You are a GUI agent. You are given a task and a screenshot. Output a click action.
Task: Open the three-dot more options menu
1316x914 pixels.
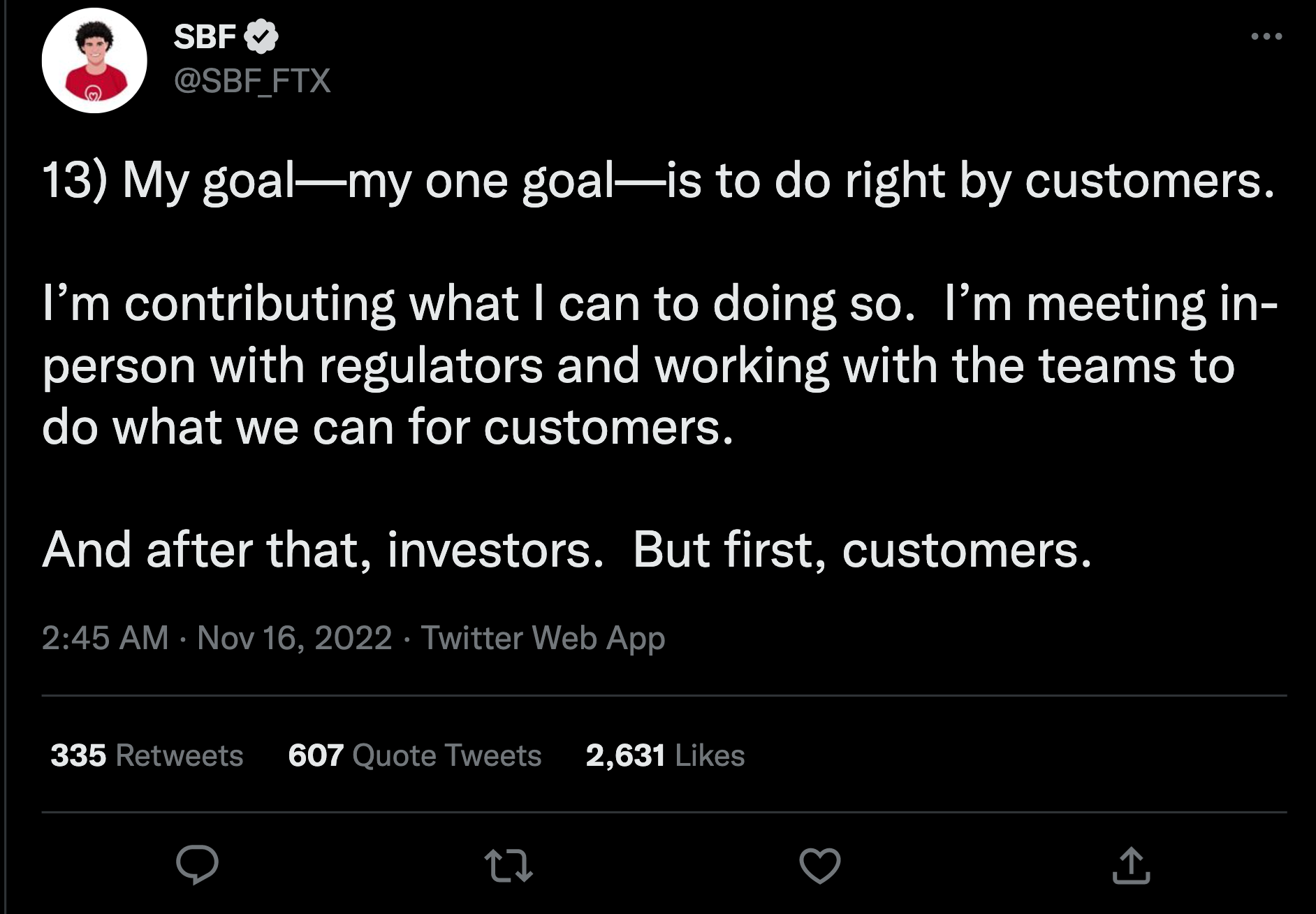pos(1266,36)
